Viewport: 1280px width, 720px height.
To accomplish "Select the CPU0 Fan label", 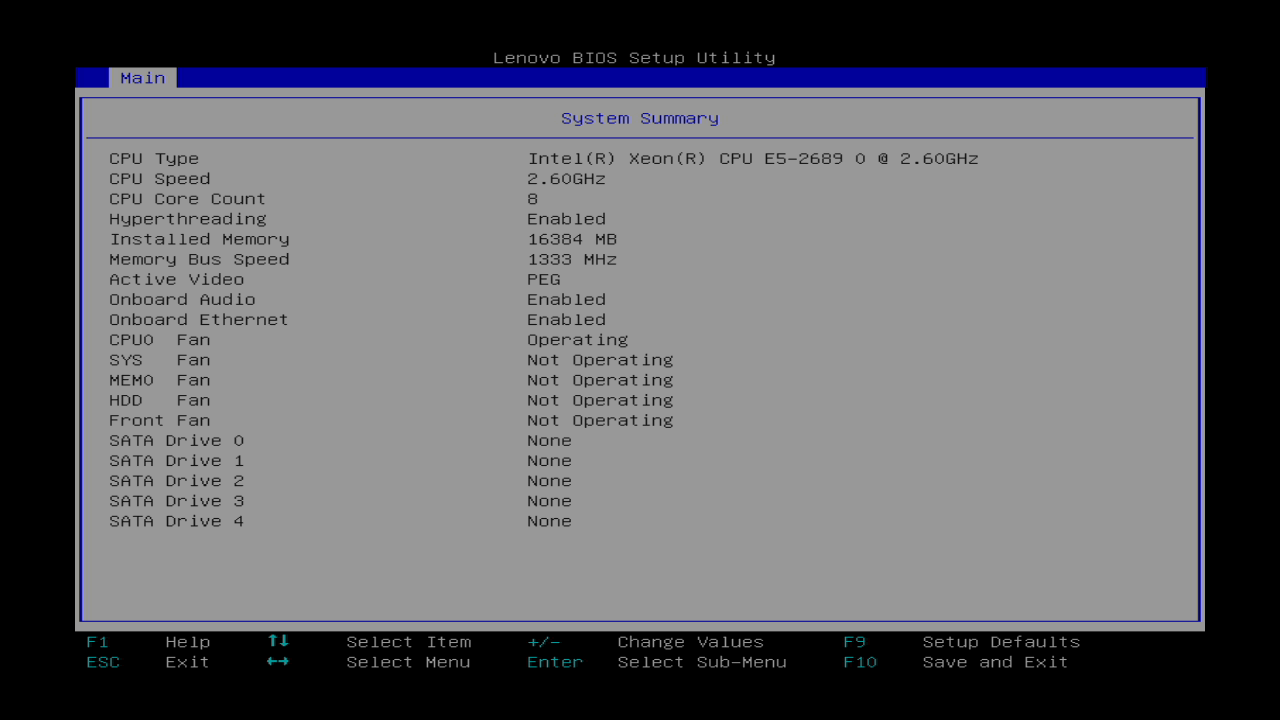I will tap(160, 339).
